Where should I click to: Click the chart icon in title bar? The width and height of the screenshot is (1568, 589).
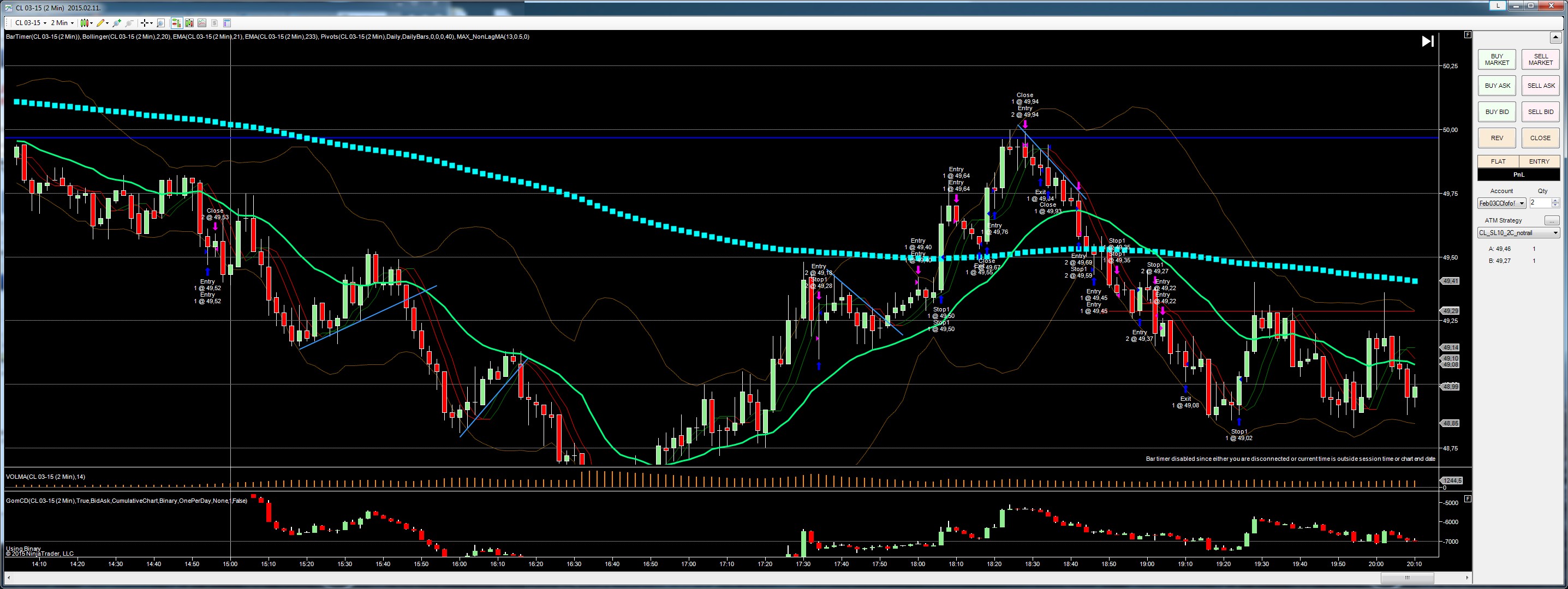click(8, 8)
